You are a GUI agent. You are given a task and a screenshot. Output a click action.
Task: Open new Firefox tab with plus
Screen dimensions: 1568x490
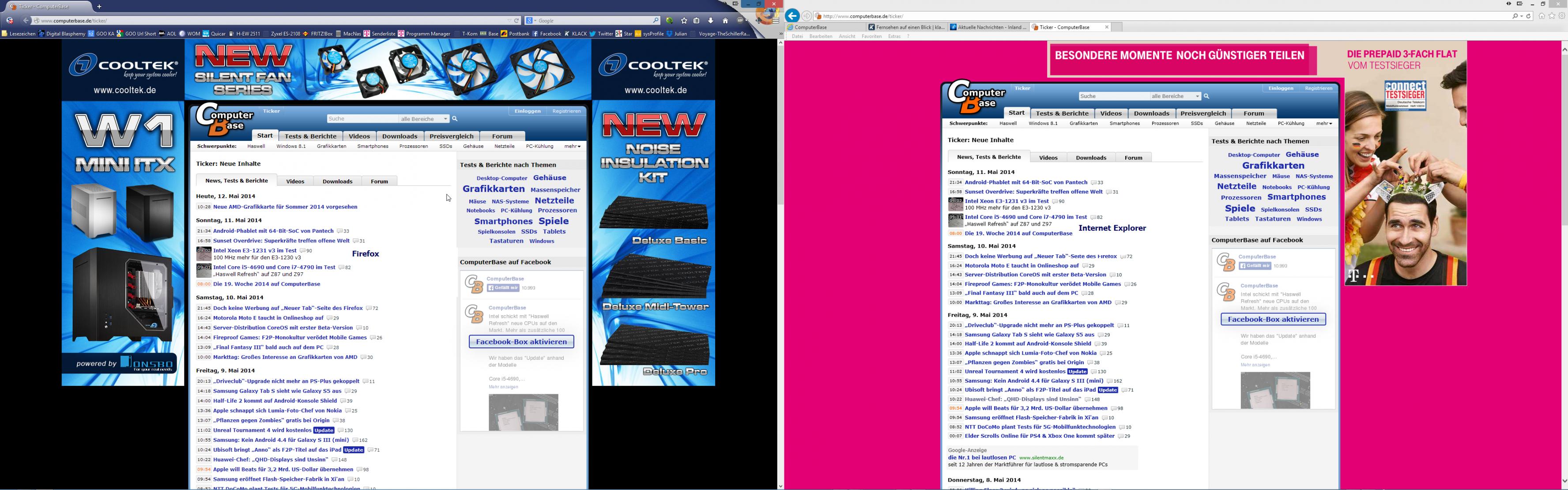[x=99, y=7]
